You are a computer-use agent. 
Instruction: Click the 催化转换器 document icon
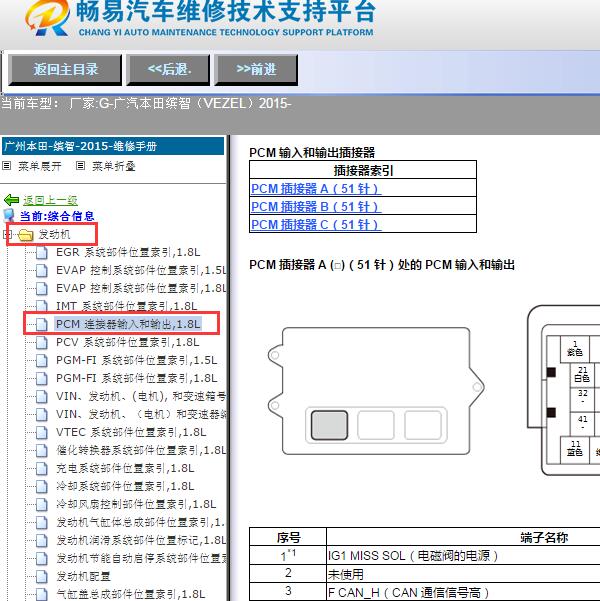(x=41, y=451)
